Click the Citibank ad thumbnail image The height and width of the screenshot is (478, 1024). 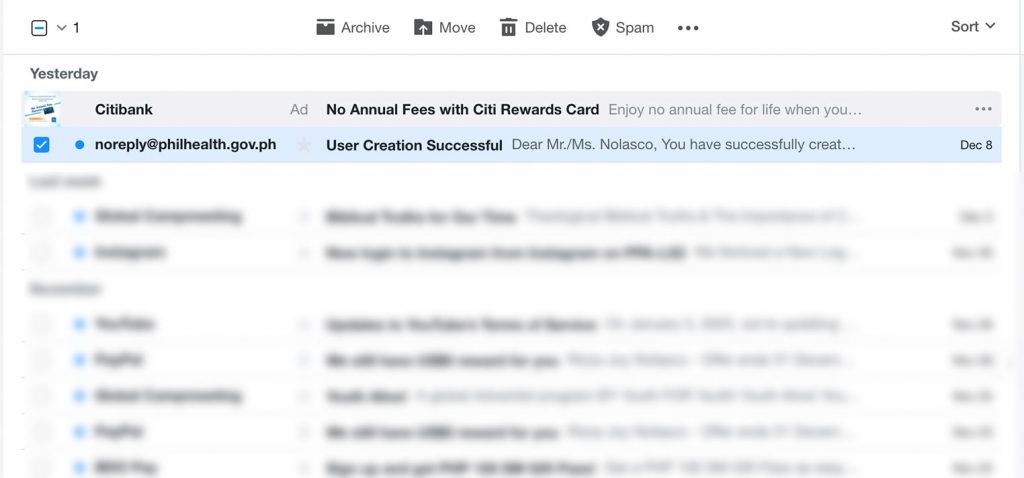(x=42, y=109)
